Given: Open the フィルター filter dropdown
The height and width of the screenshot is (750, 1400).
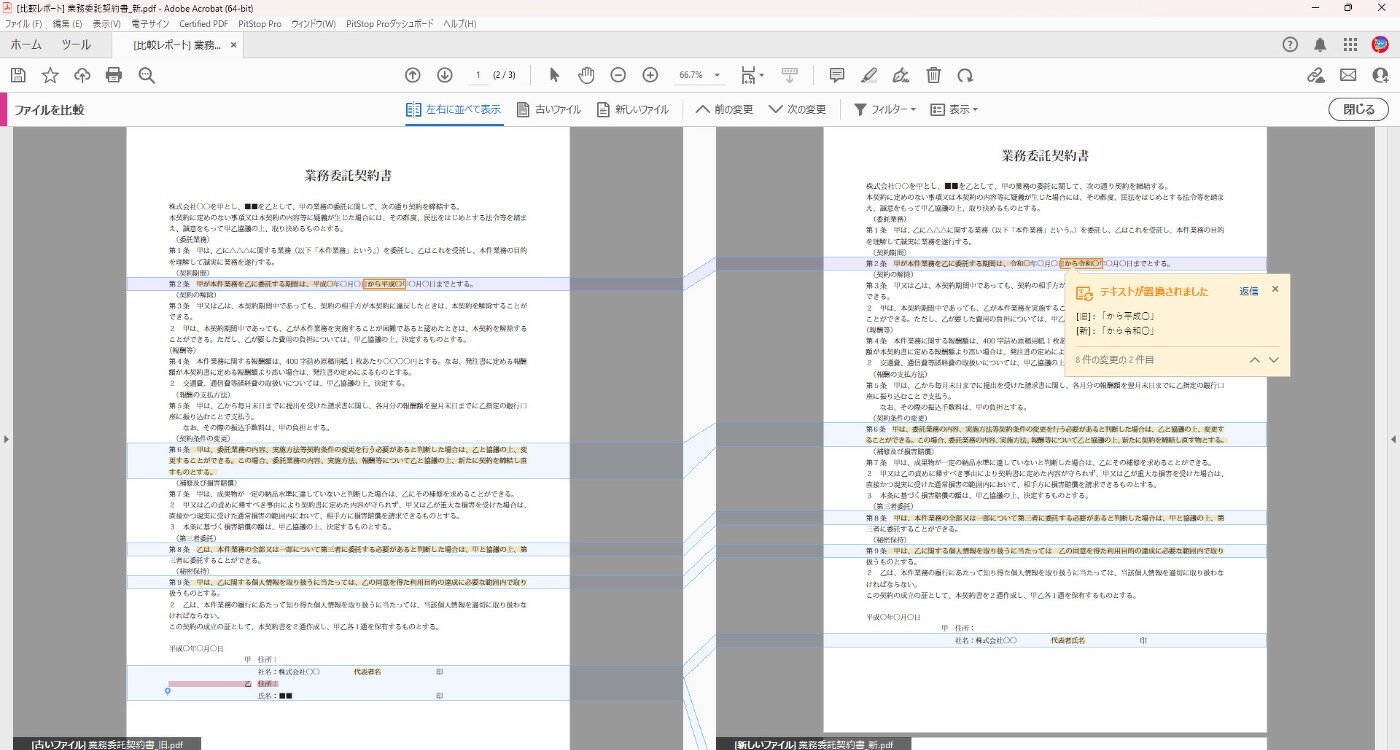Looking at the screenshot, I should click(x=884, y=110).
